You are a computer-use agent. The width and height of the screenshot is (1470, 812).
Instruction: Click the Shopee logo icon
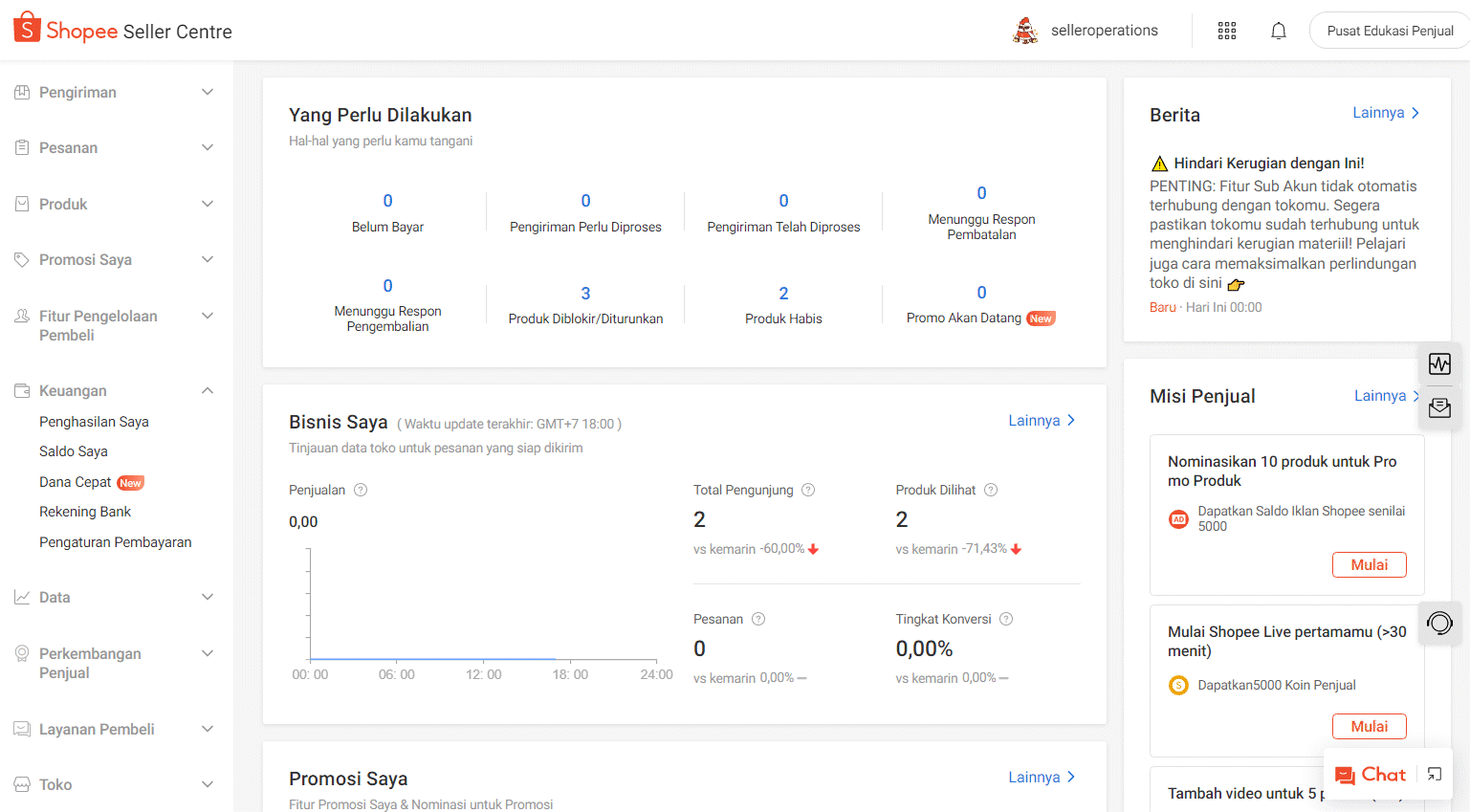(x=27, y=28)
